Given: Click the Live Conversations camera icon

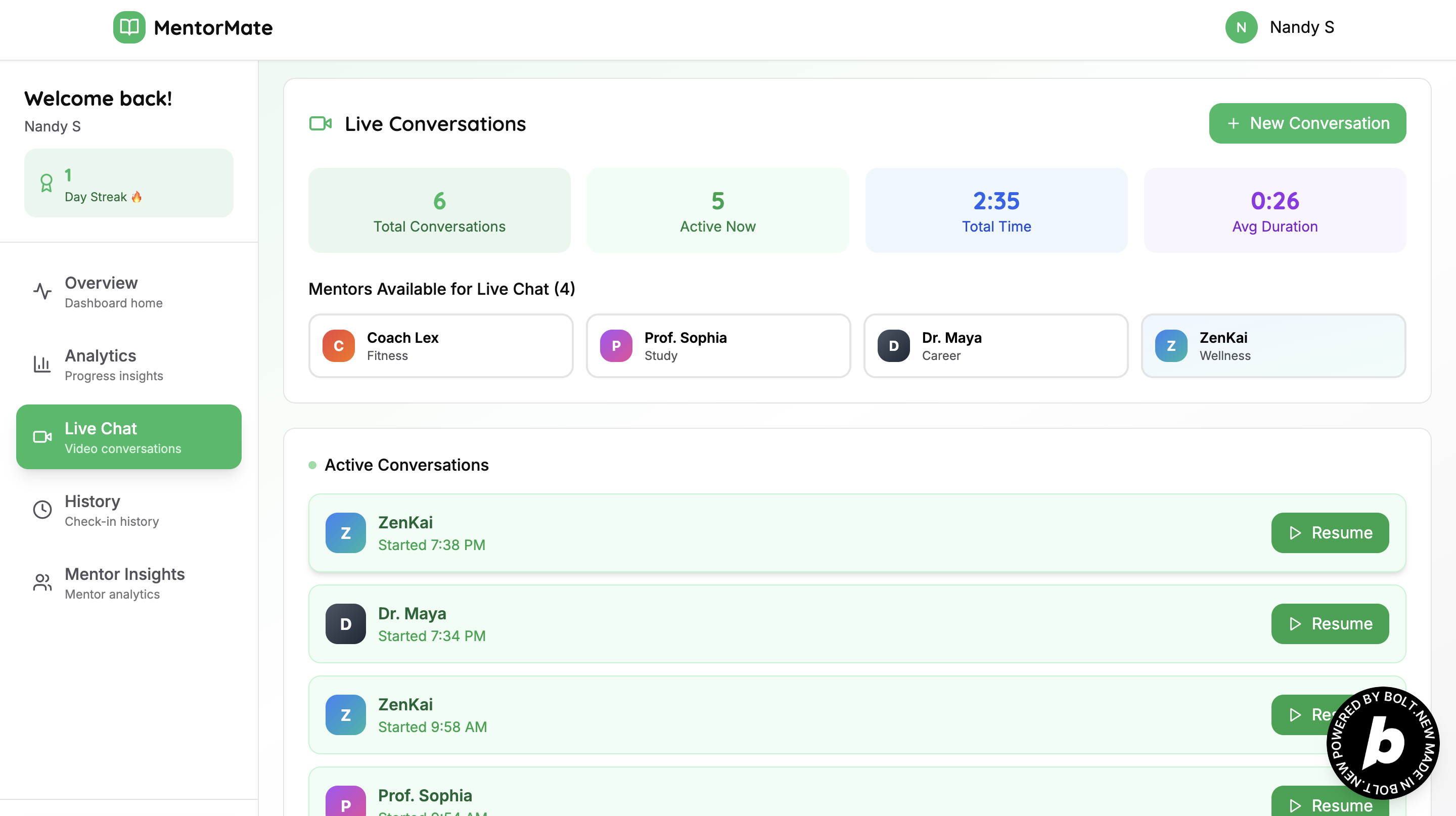Looking at the screenshot, I should (321, 123).
